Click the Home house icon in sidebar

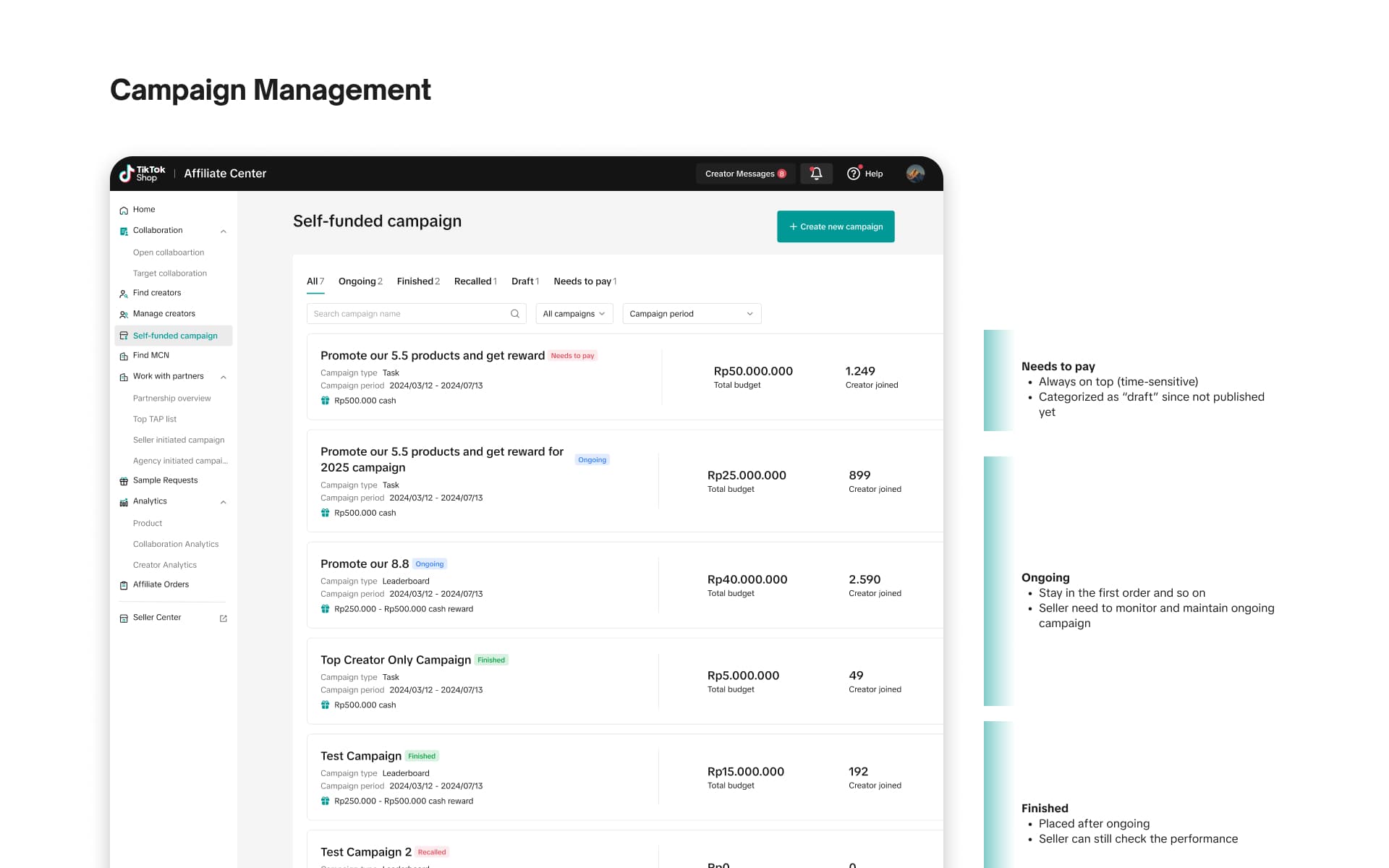click(x=124, y=210)
